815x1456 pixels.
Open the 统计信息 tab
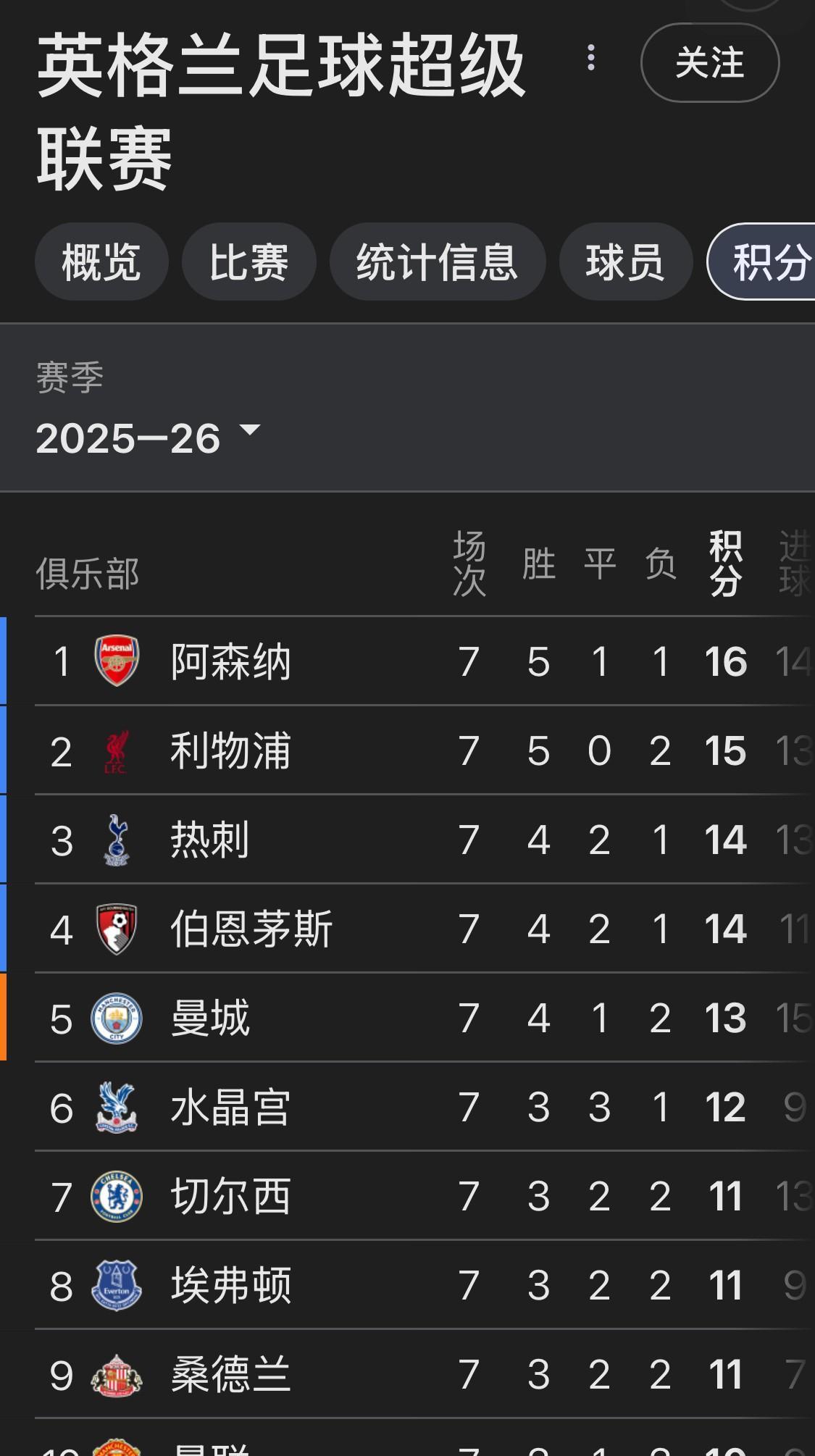pyautogui.click(x=437, y=262)
